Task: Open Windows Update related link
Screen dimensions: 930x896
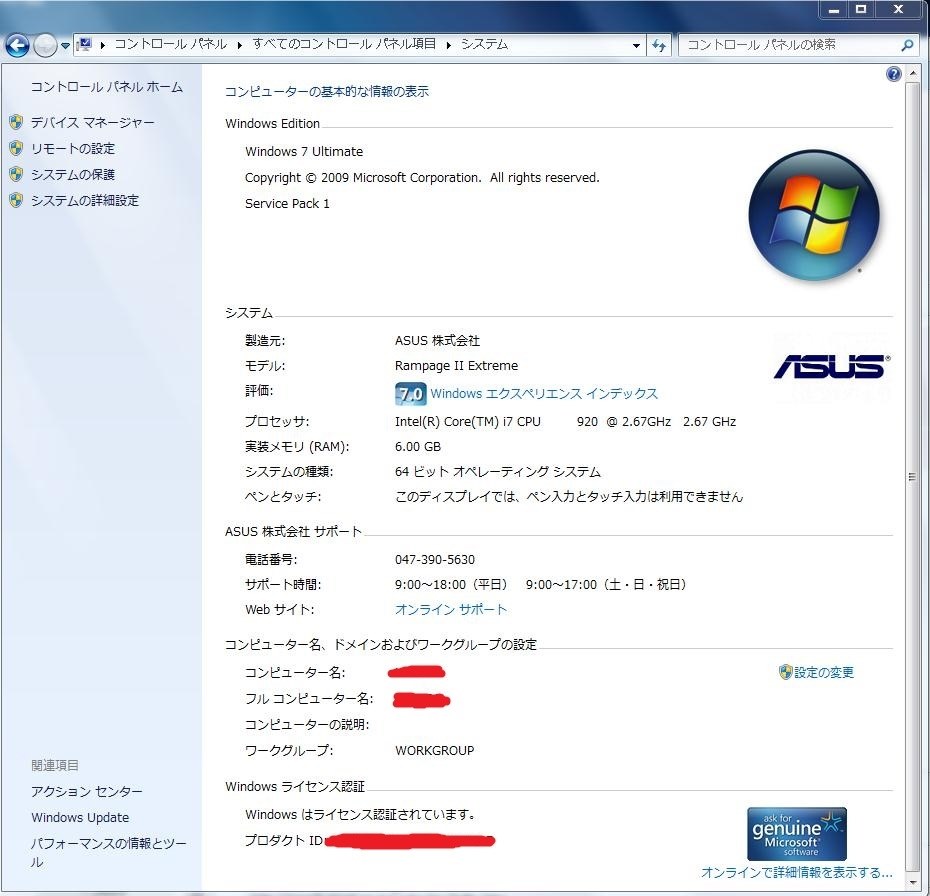Action: tap(80, 818)
